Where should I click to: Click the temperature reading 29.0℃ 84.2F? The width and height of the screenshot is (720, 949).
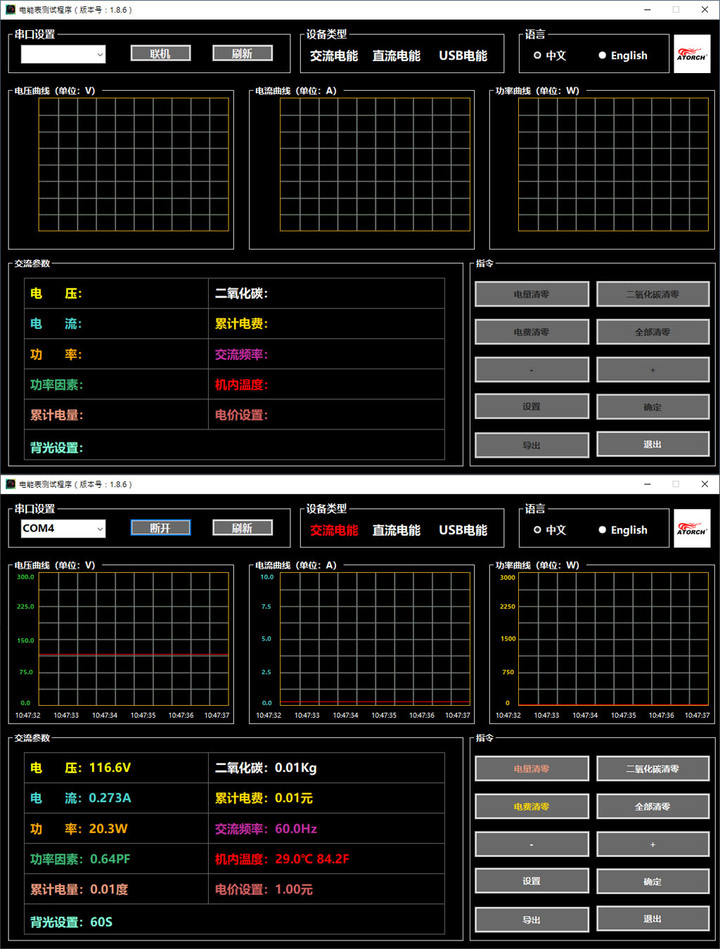point(312,859)
